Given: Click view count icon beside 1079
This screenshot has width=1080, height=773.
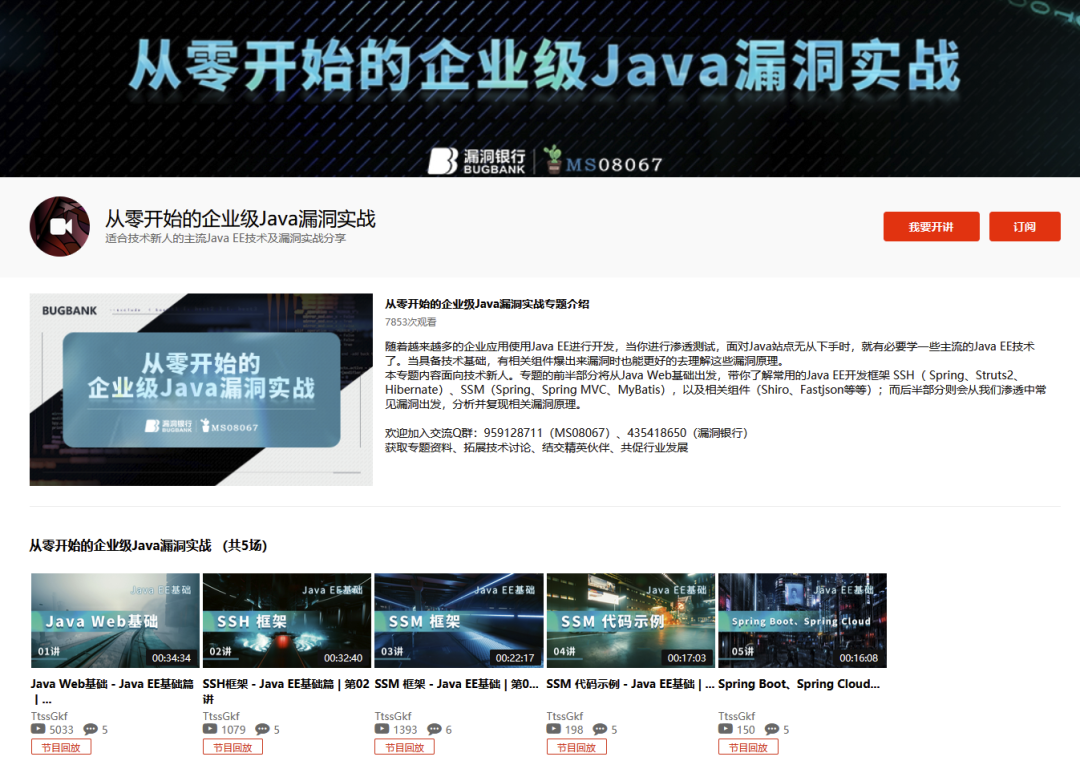Looking at the screenshot, I should click(x=210, y=729).
